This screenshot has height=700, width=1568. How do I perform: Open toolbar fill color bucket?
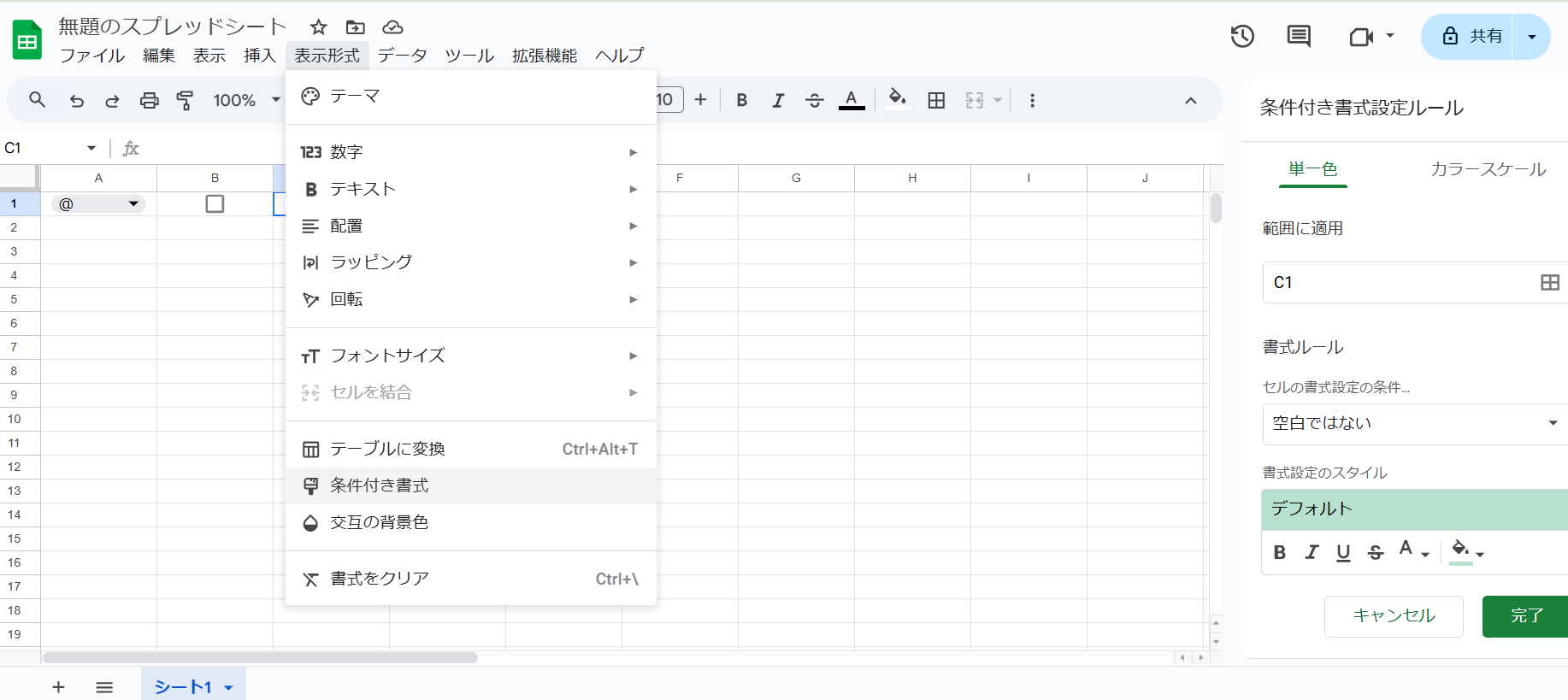[x=897, y=98]
